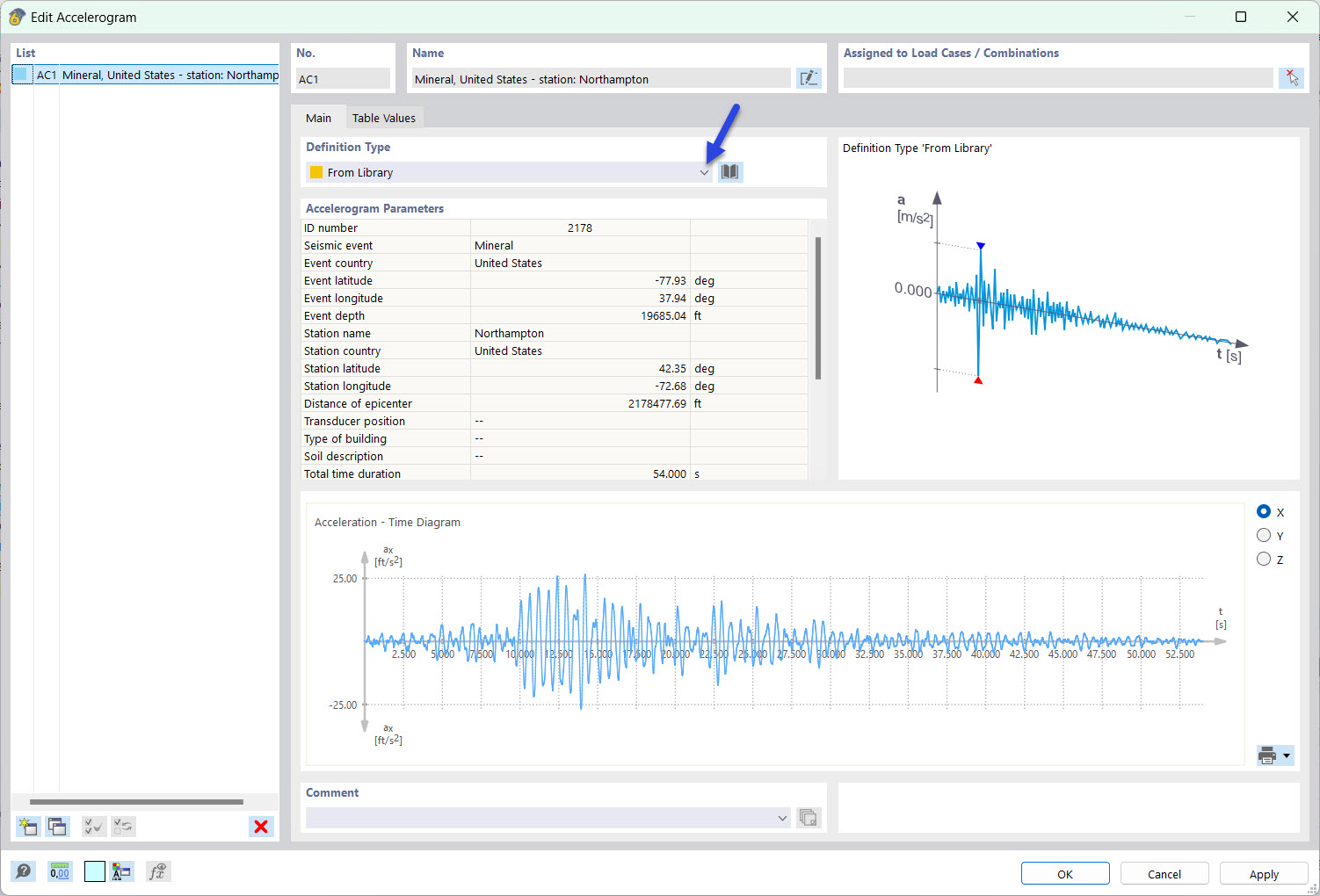Expand the Comment dropdown list

[781, 818]
